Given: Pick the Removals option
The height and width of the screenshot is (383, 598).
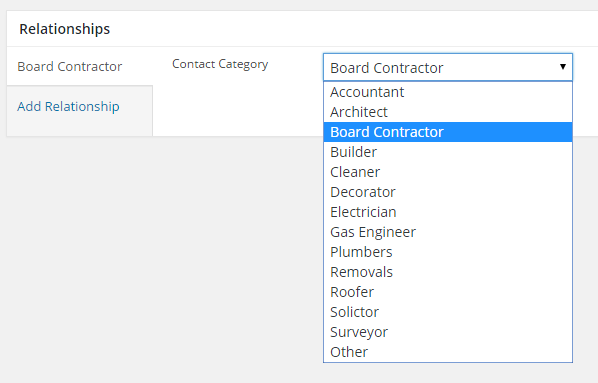Looking at the screenshot, I should [448, 272].
